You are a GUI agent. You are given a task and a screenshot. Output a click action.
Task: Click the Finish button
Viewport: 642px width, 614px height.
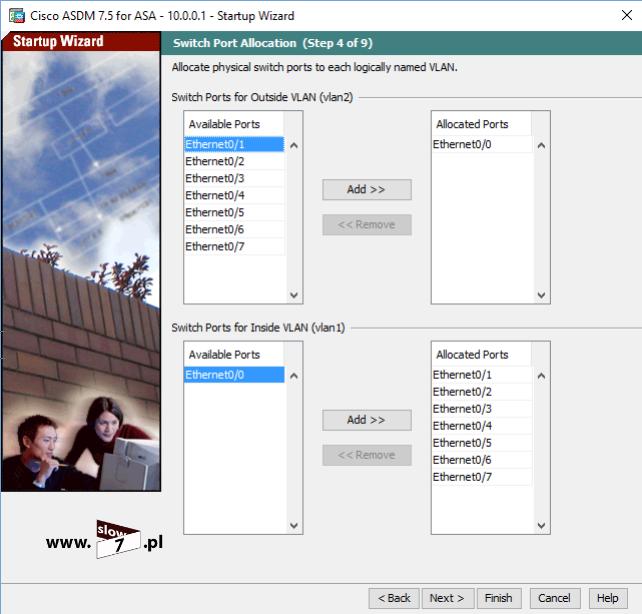tap(499, 598)
